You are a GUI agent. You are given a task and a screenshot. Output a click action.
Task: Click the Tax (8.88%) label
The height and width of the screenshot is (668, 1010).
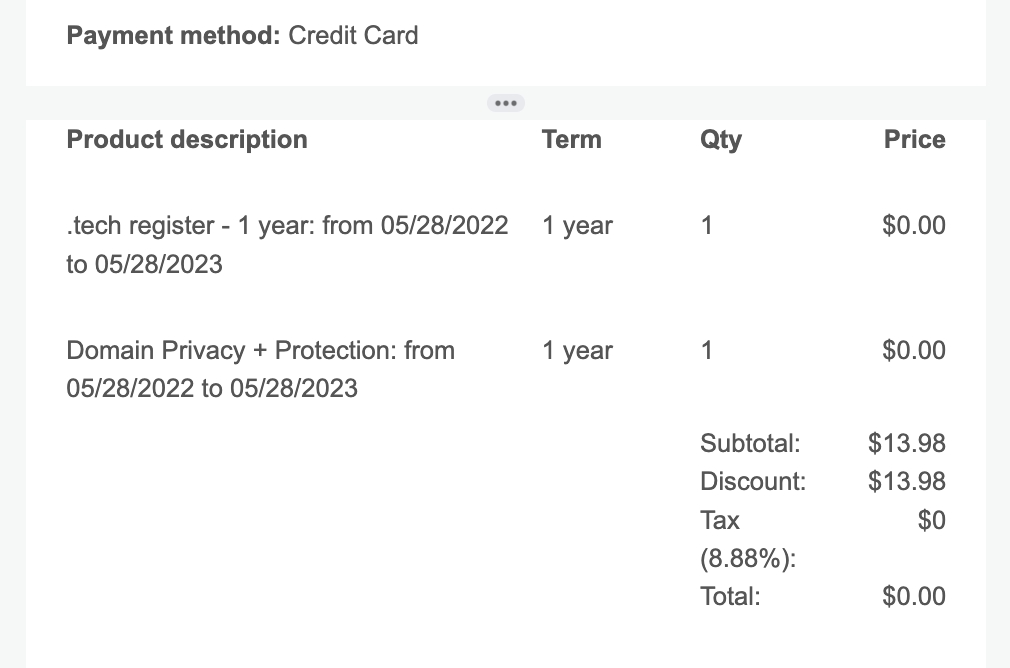[x=748, y=539]
